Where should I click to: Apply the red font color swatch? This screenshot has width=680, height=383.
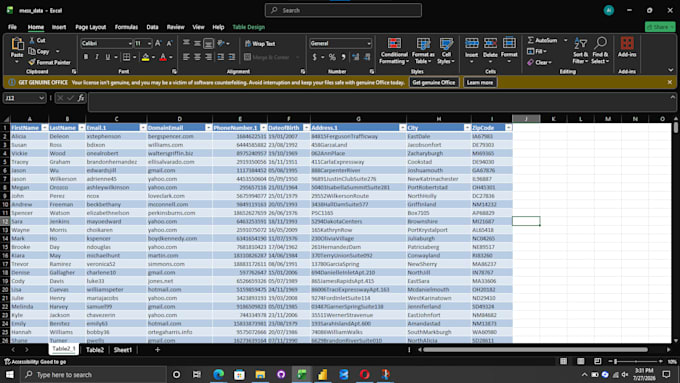coord(163,57)
